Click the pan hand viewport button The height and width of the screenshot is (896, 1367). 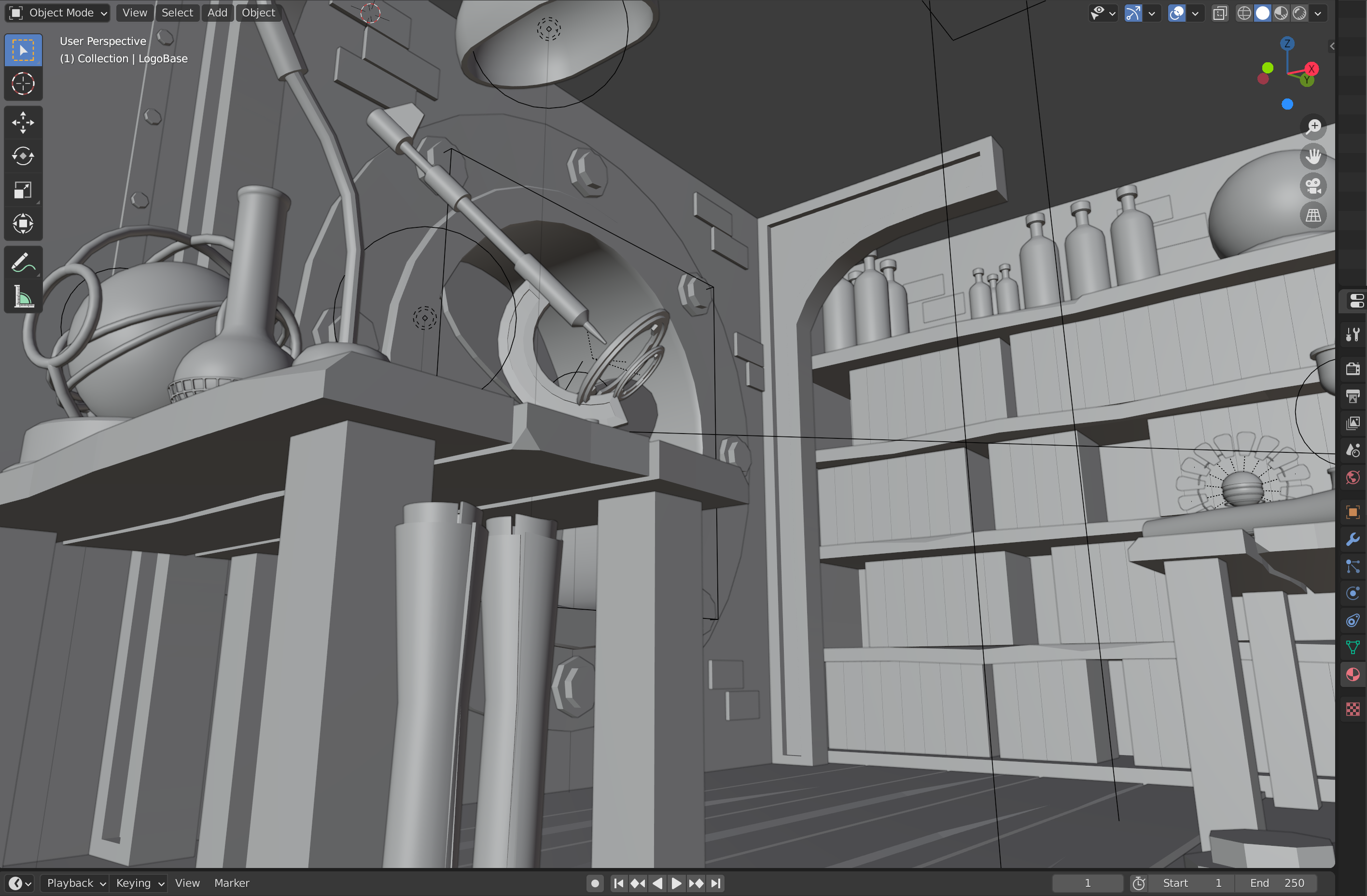click(1313, 156)
